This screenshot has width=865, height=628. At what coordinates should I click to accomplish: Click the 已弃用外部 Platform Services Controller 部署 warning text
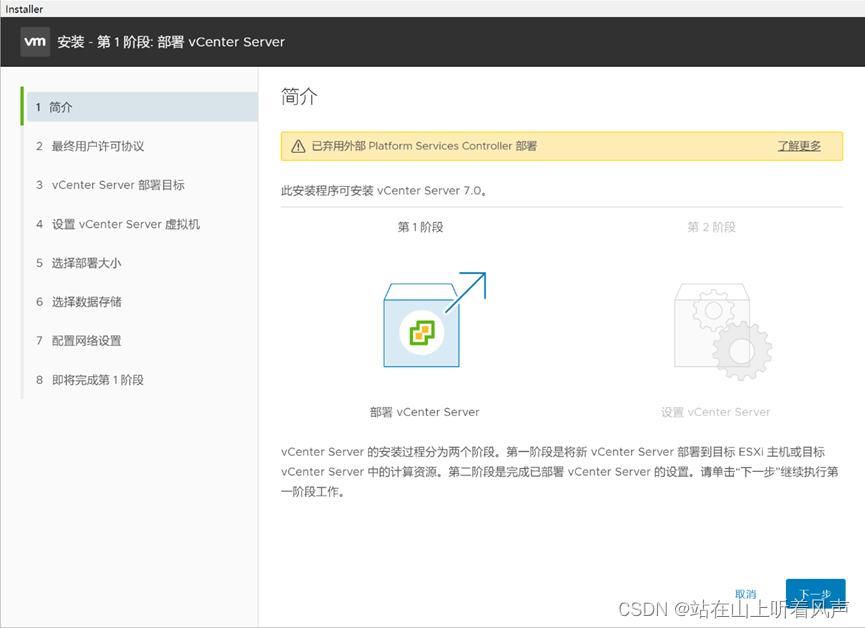(424, 146)
